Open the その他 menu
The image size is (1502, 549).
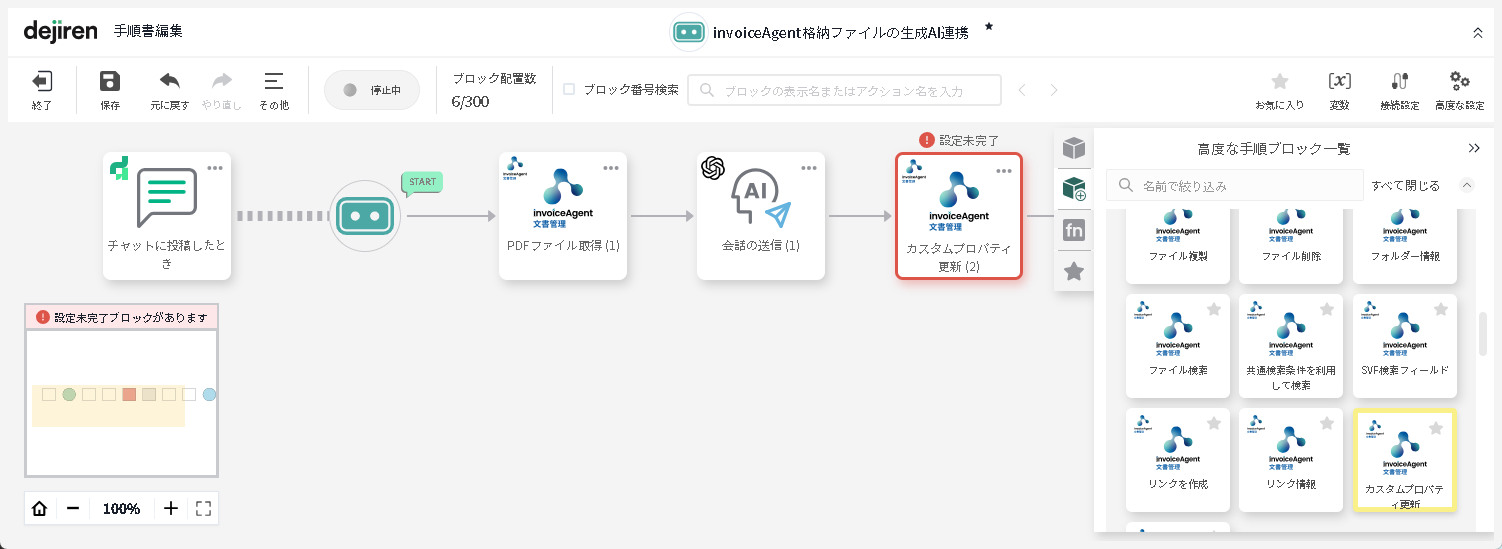(x=273, y=83)
